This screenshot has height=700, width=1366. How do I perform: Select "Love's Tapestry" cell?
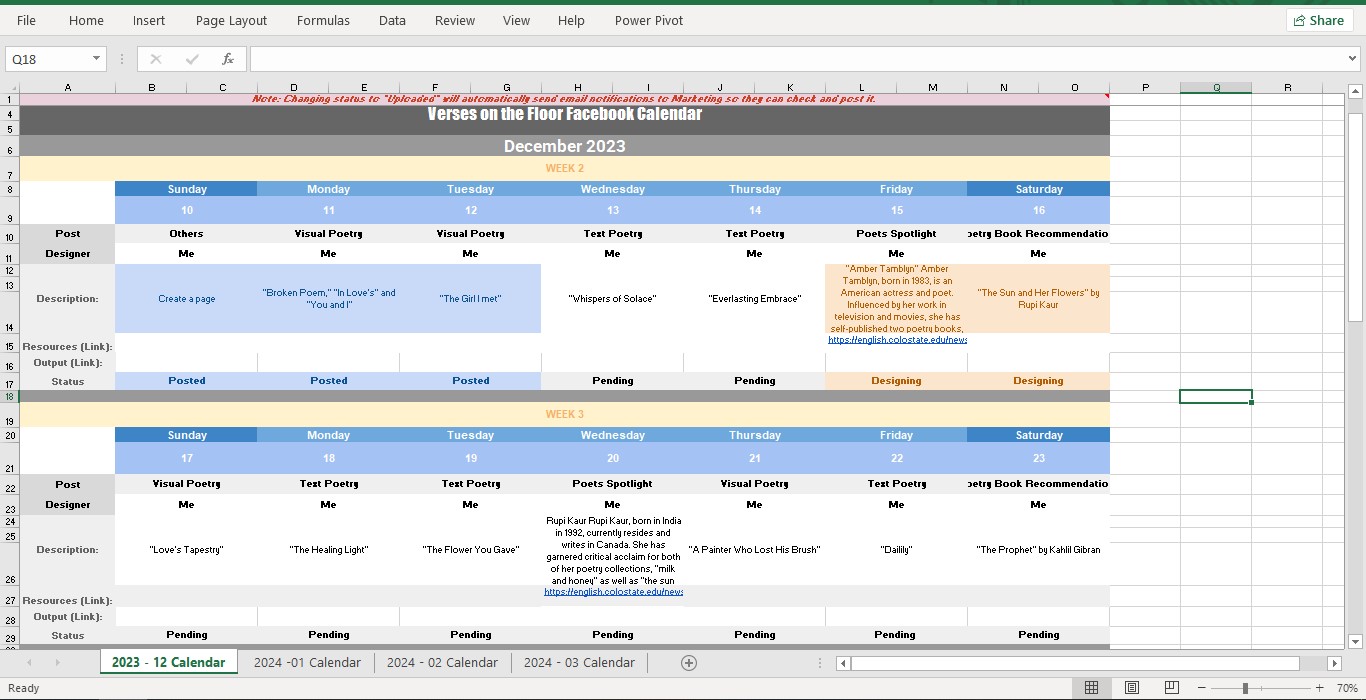pos(186,549)
